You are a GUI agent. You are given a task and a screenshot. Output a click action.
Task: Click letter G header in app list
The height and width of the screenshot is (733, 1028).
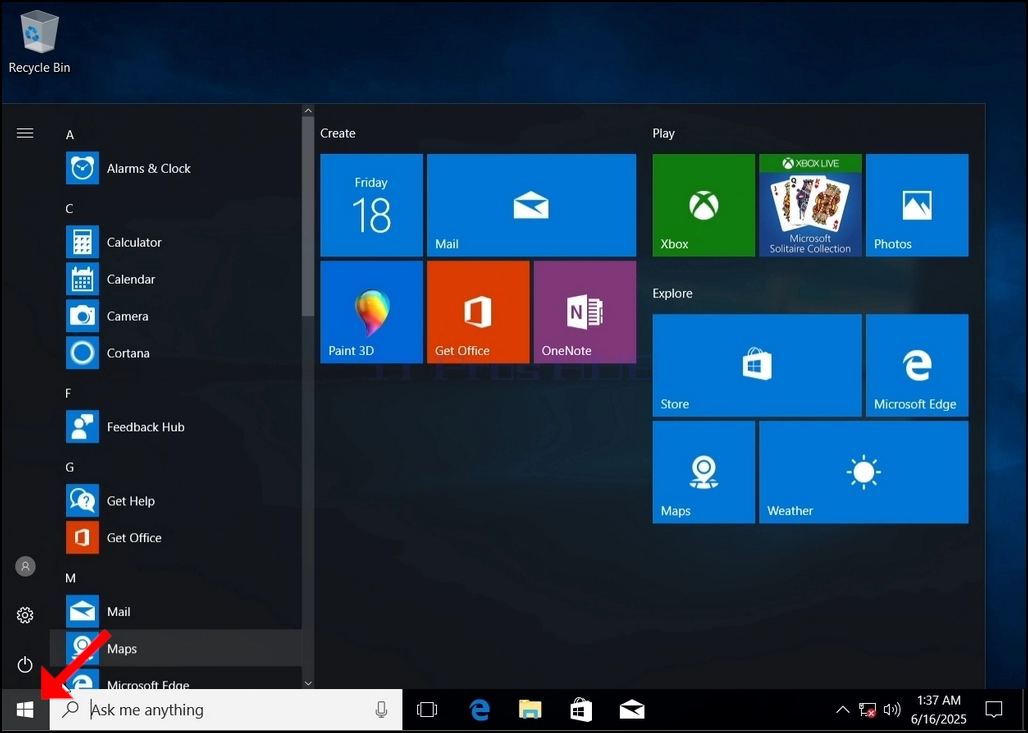[69, 467]
